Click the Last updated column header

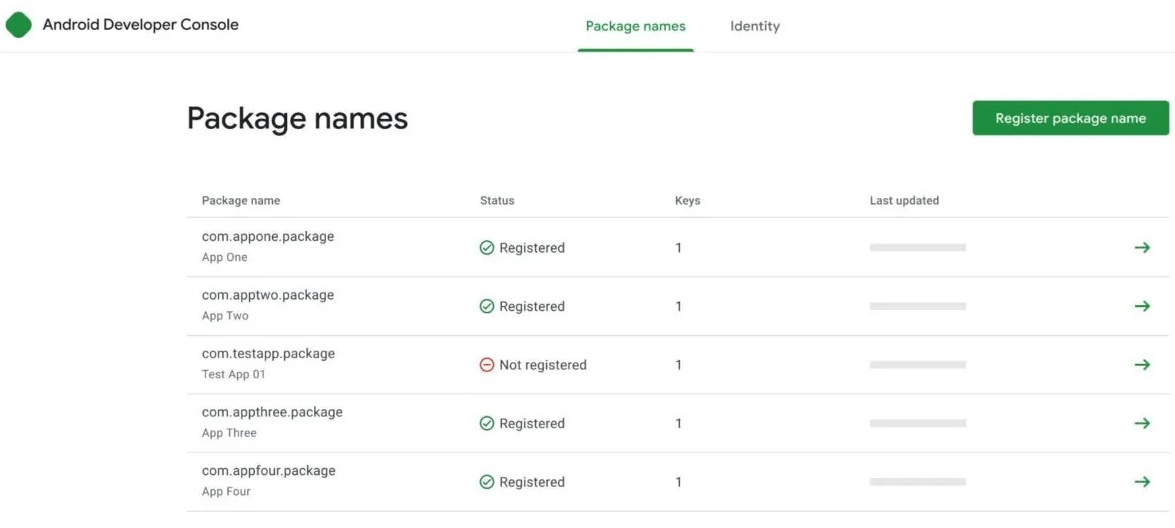pos(904,201)
